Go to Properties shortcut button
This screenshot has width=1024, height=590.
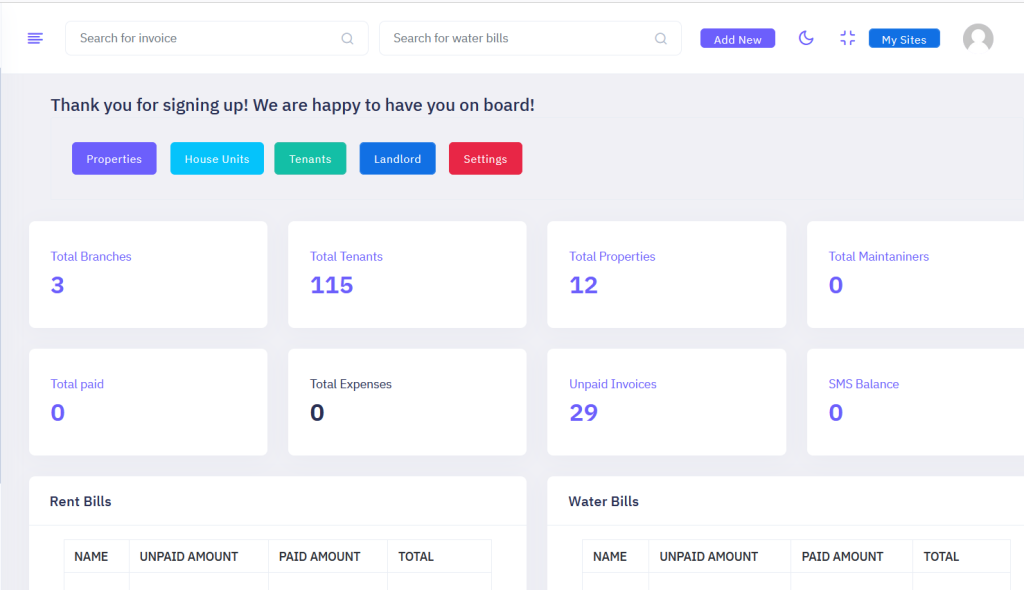[114, 159]
